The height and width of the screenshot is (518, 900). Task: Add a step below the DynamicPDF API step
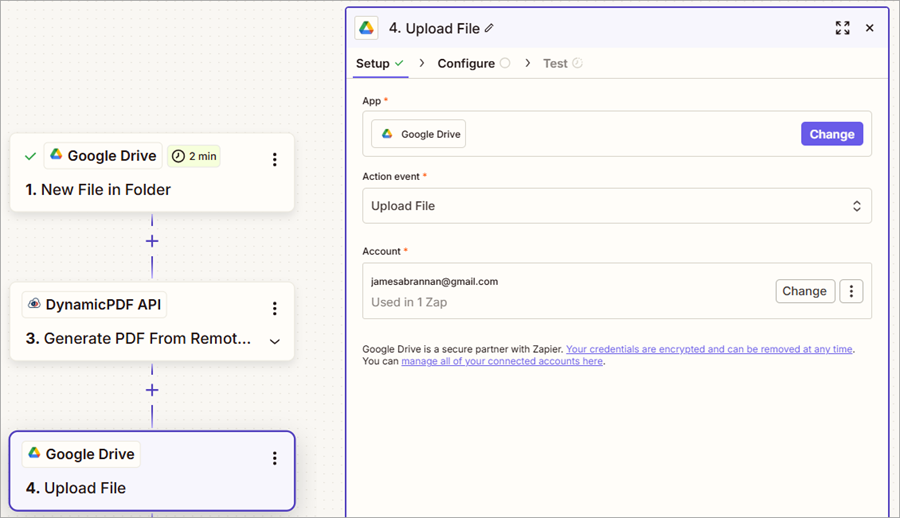coord(152,390)
